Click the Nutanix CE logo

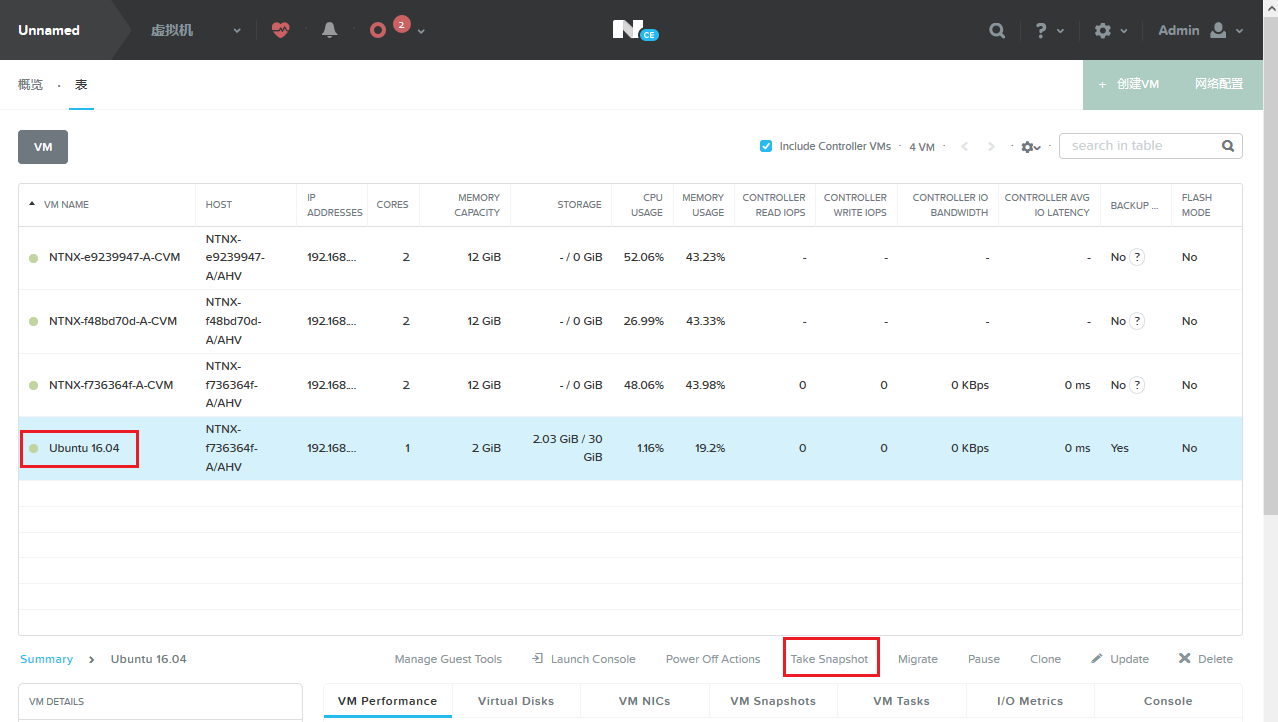(x=636, y=30)
